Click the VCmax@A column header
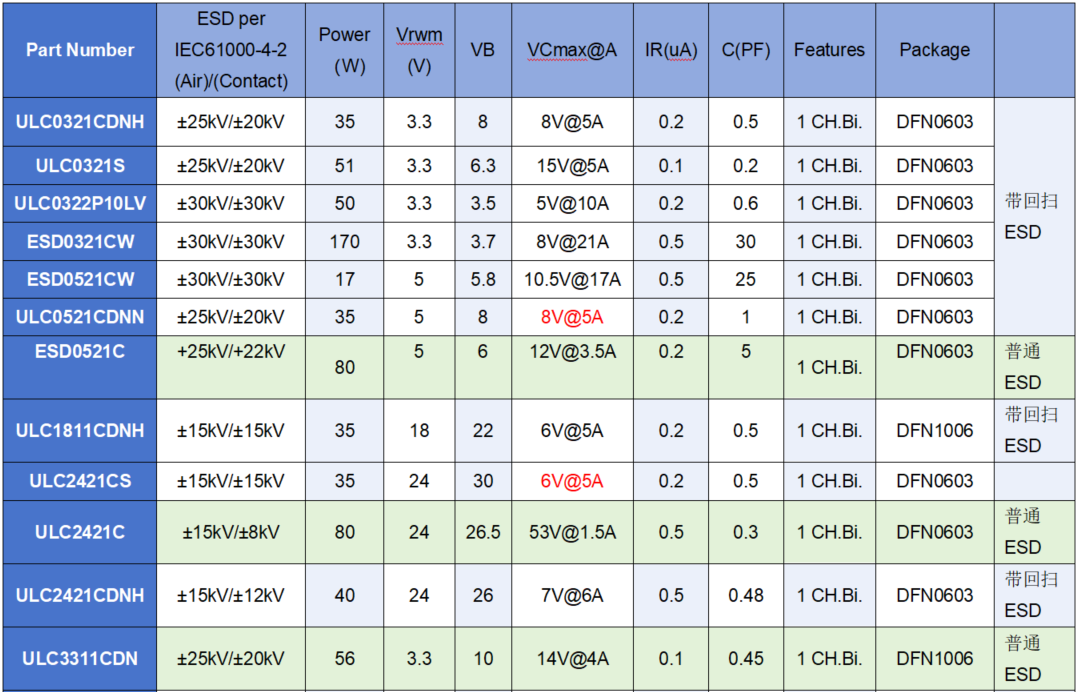The image size is (1078, 692). [x=571, y=50]
